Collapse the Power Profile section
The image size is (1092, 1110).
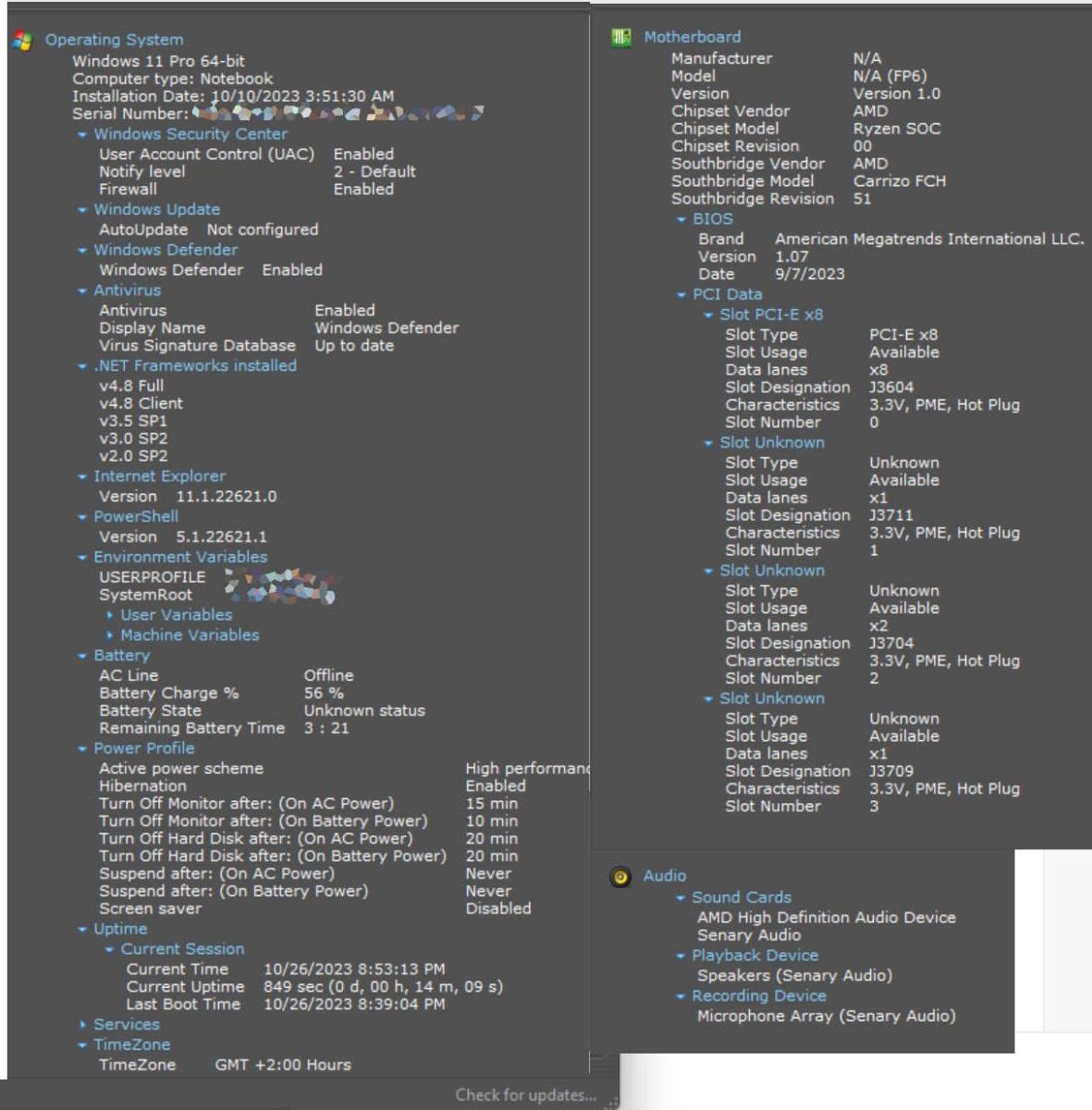pos(82,750)
